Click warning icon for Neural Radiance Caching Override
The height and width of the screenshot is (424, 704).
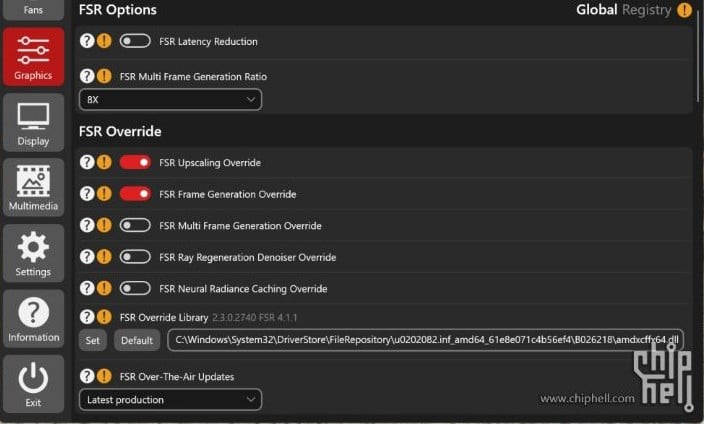pos(104,288)
